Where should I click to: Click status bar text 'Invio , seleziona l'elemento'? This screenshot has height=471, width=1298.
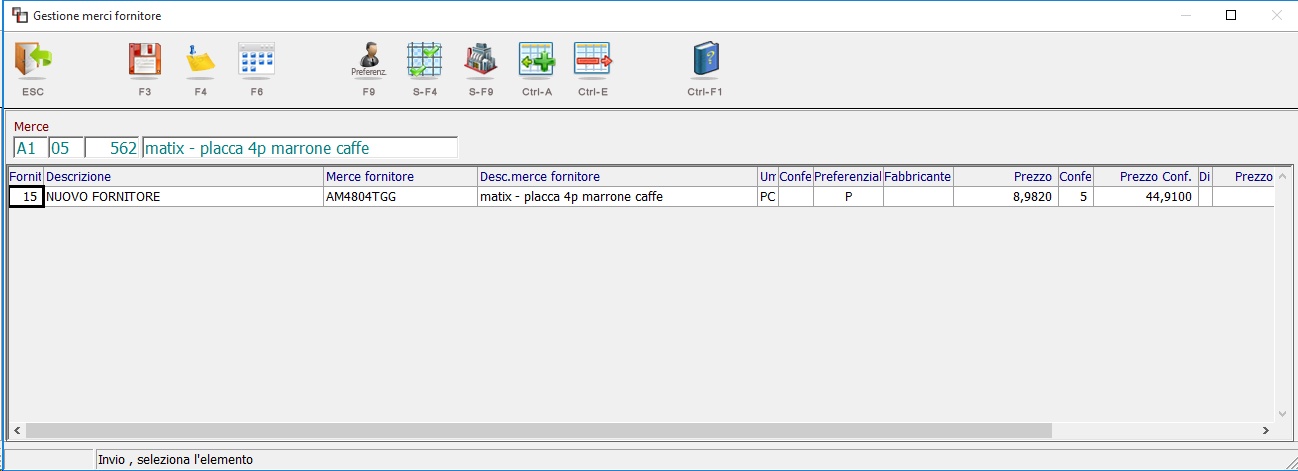coord(175,460)
